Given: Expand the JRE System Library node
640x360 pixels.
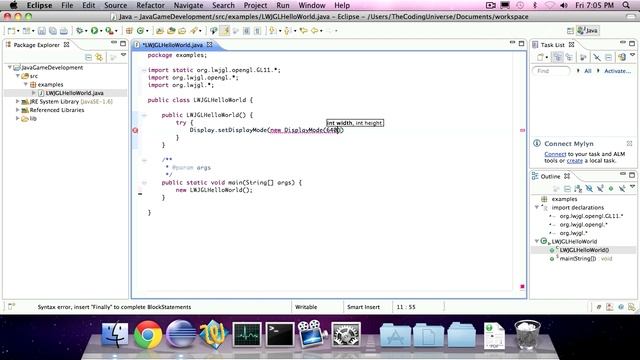Looking at the screenshot, I should 18,101.
